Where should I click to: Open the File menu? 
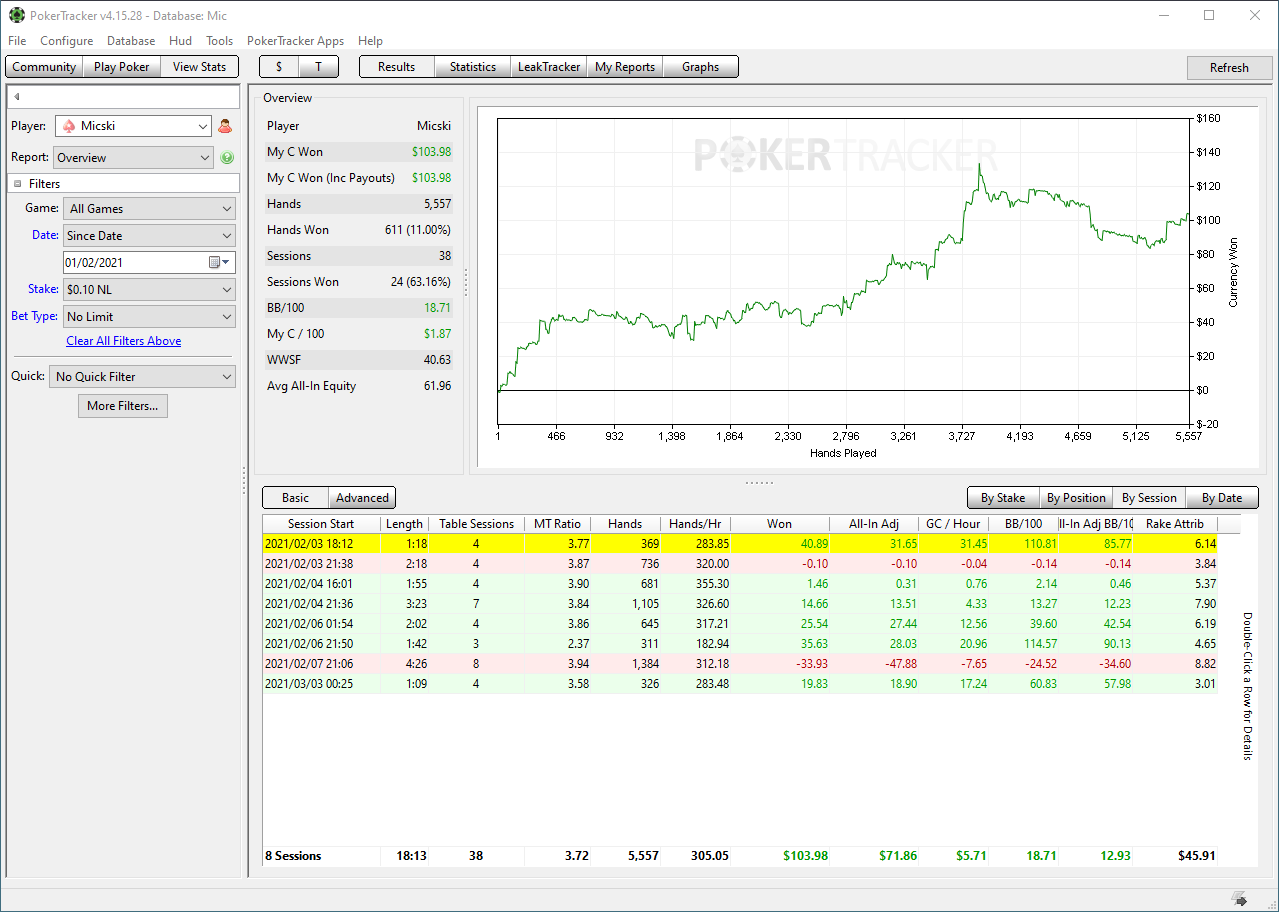coord(17,41)
